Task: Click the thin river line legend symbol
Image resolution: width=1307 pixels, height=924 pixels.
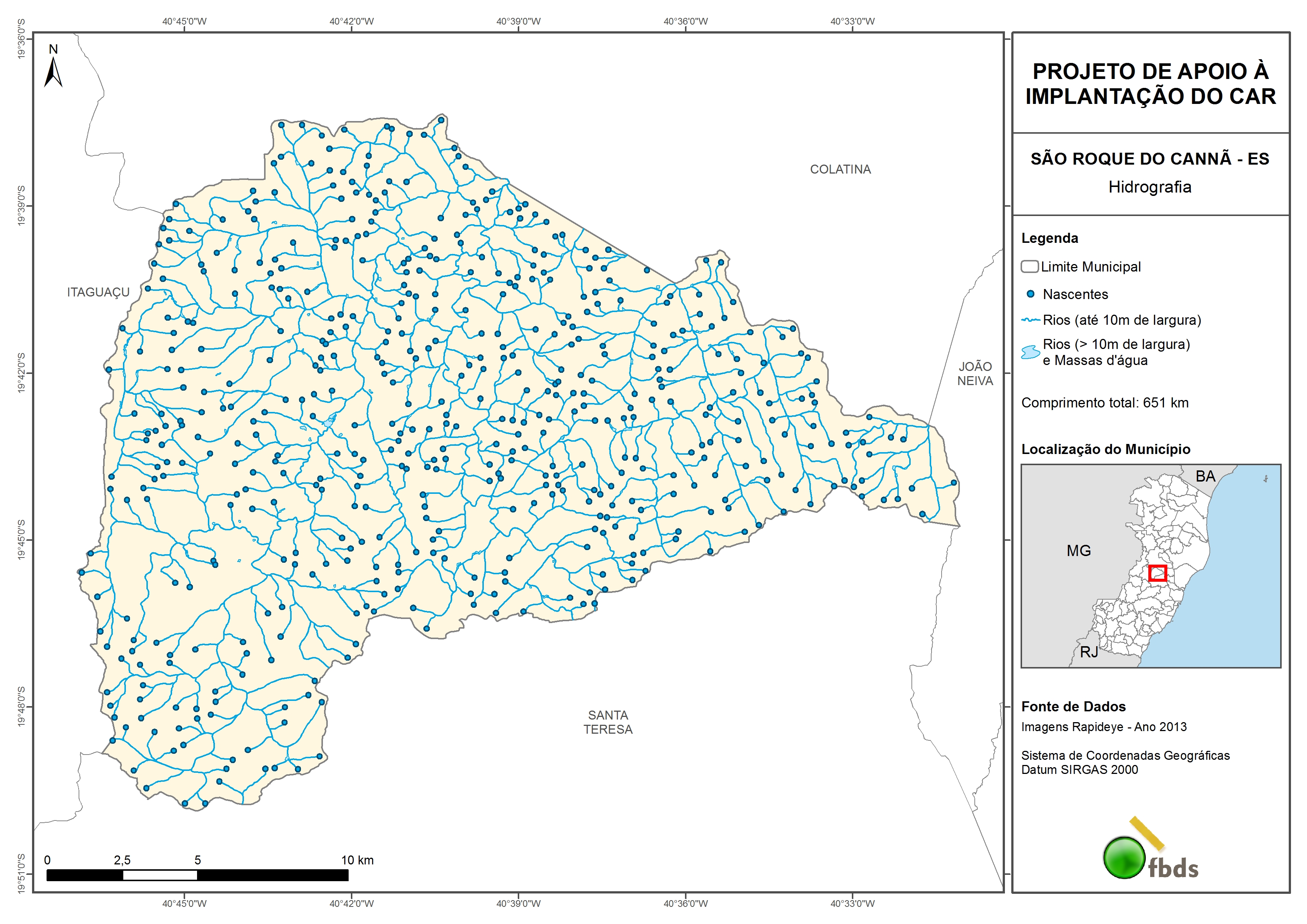Action: pyautogui.click(x=1030, y=320)
